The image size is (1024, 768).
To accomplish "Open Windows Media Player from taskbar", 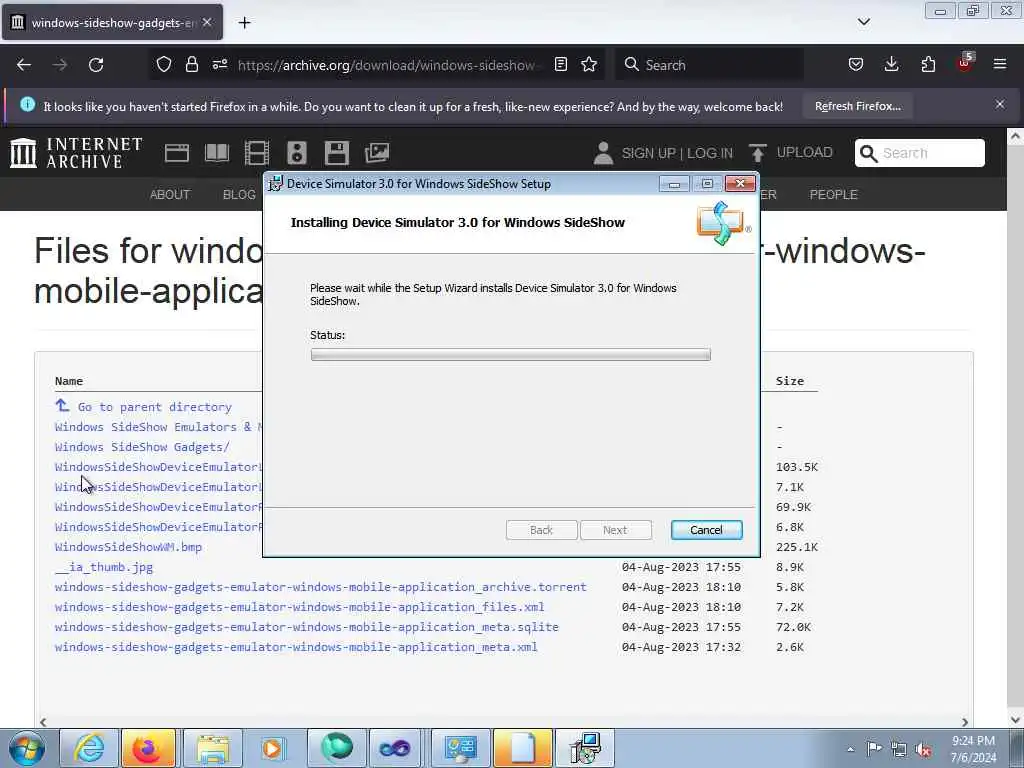I will (x=272, y=748).
